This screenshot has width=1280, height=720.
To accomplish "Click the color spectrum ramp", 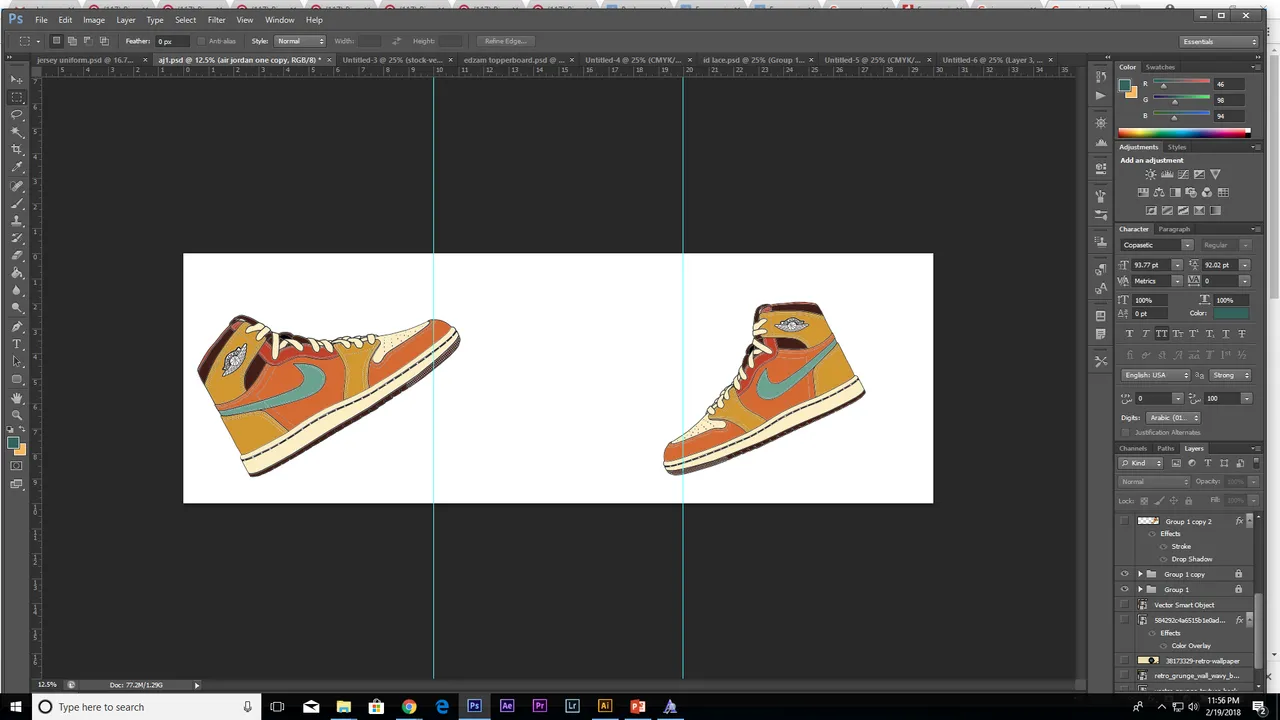I will click(x=1183, y=132).
